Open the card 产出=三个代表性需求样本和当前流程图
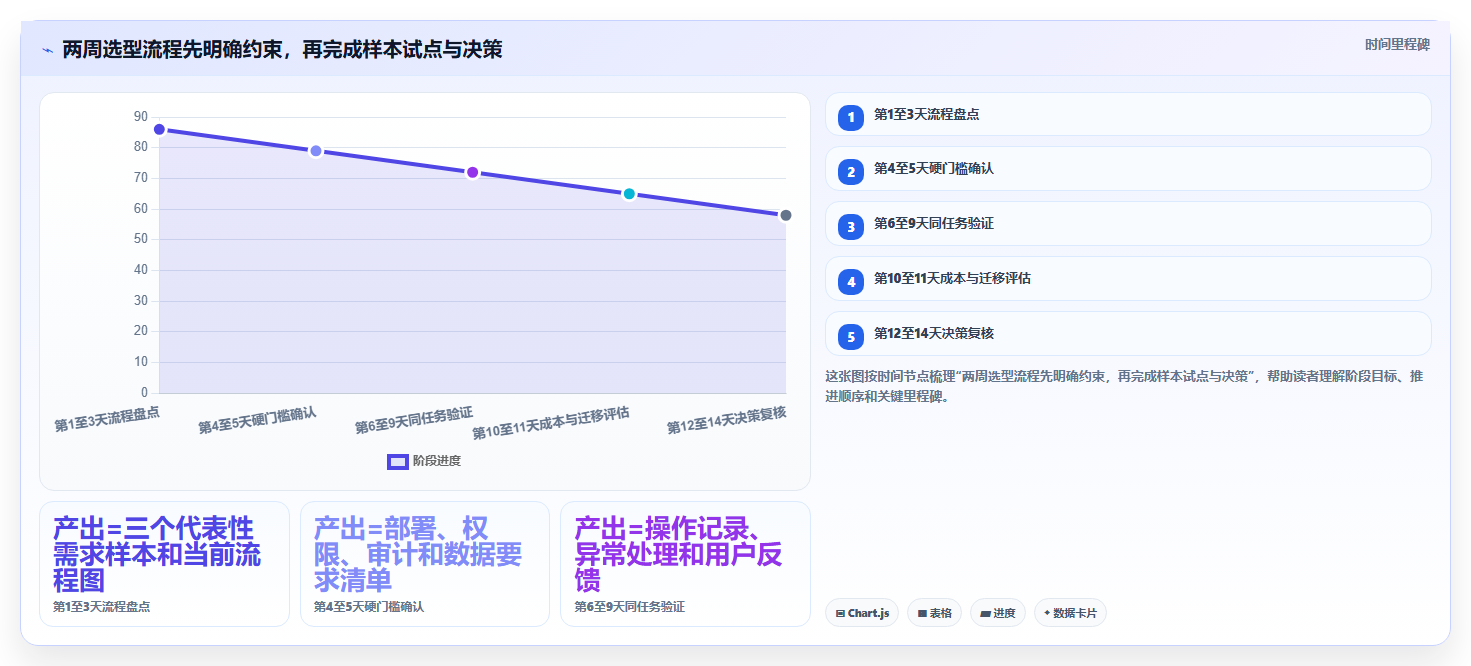 click(165, 564)
